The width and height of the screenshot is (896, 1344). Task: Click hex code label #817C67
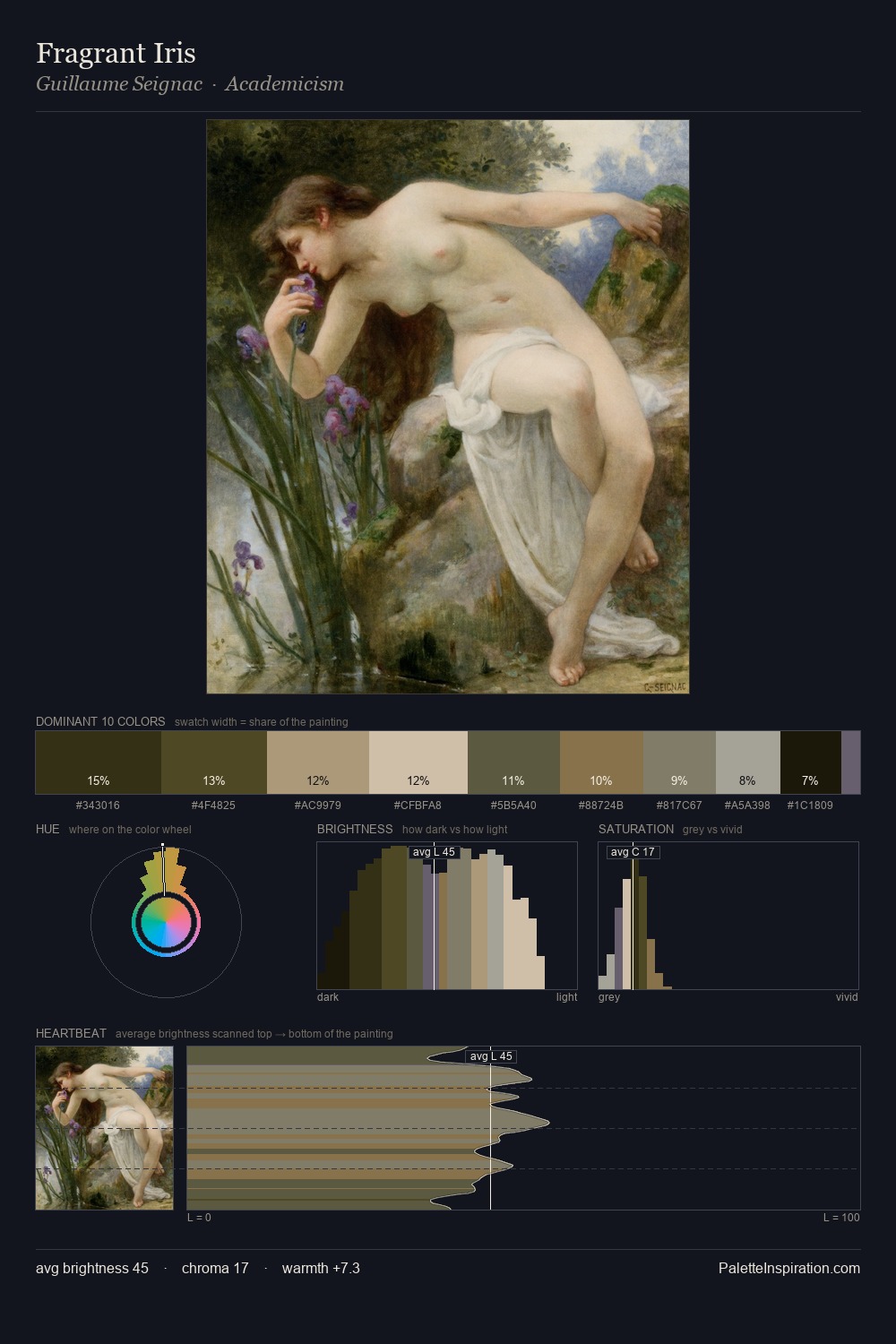pyautogui.click(x=679, y=806)
